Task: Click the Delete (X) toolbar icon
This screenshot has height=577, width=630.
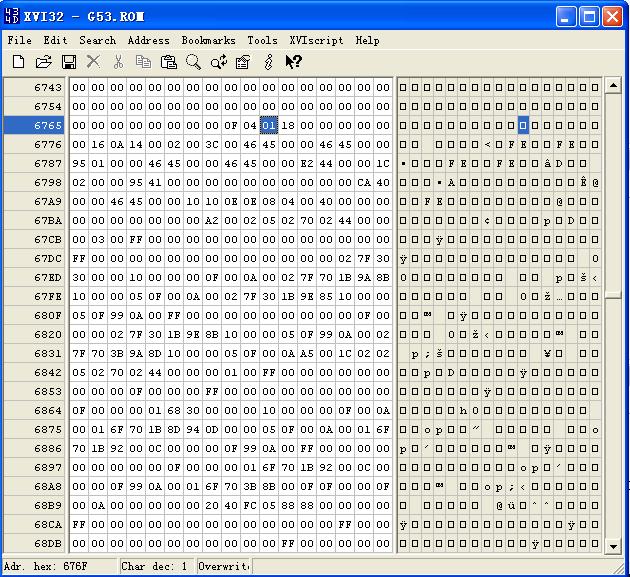Action: (x=94, y=62)
